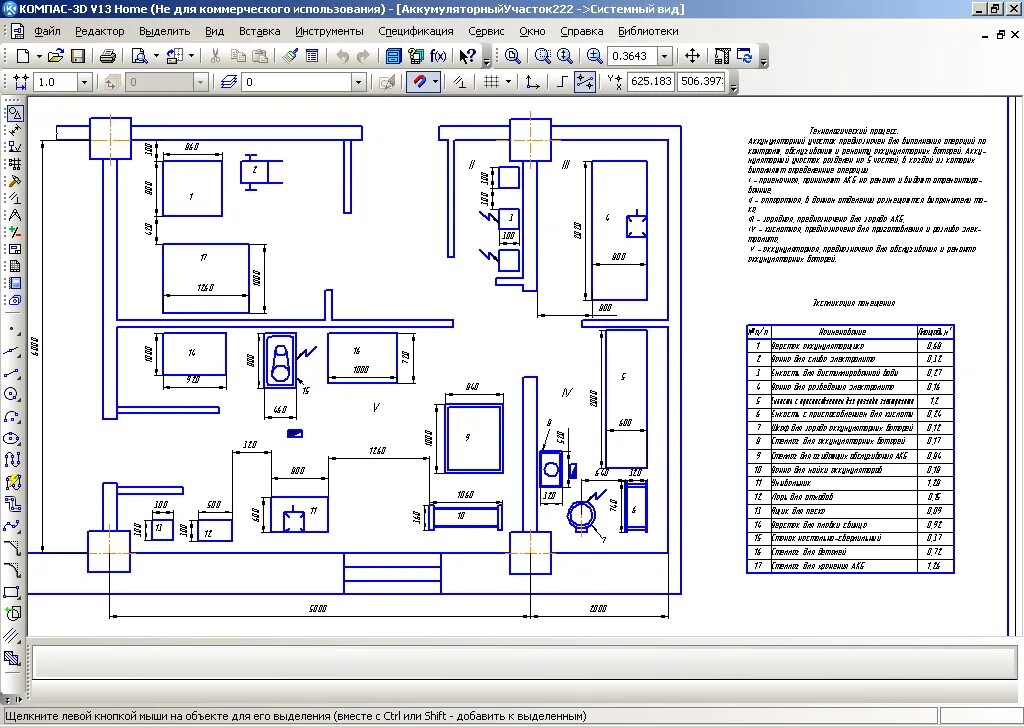Open the Редактор menu

coord(100,31)
